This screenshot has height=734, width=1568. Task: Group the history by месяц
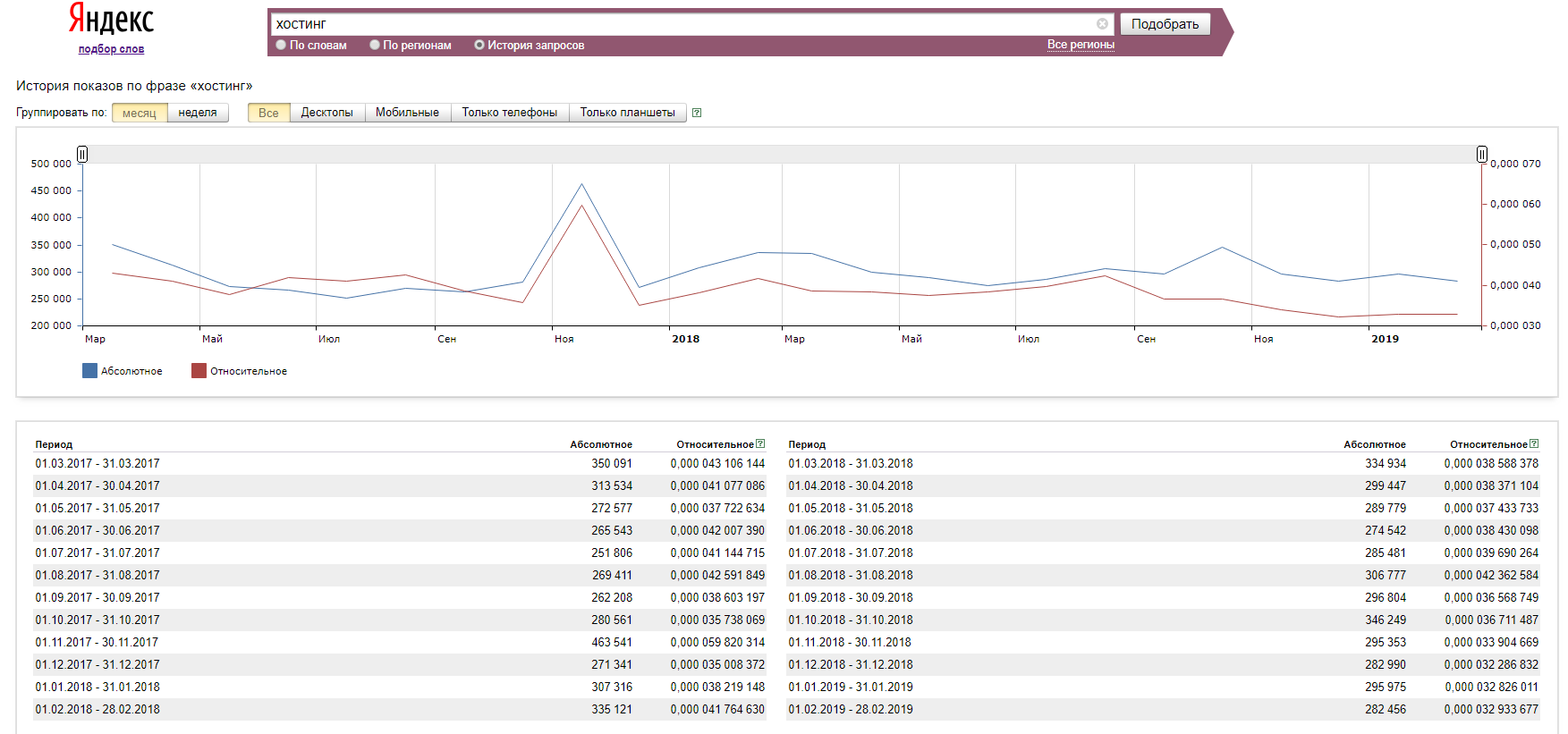140,113
